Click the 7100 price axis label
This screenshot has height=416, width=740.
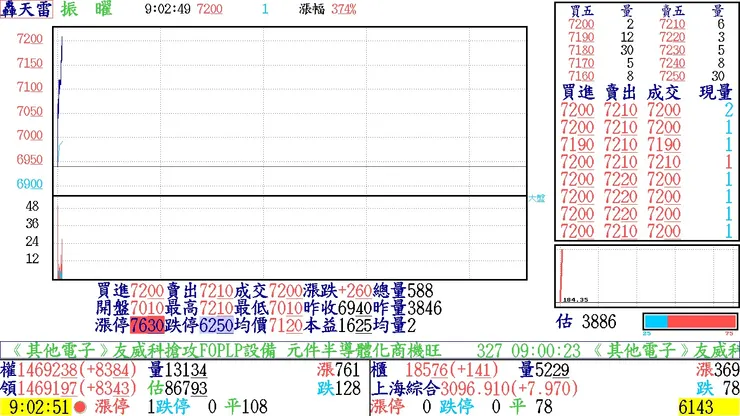tap(29, 87)
